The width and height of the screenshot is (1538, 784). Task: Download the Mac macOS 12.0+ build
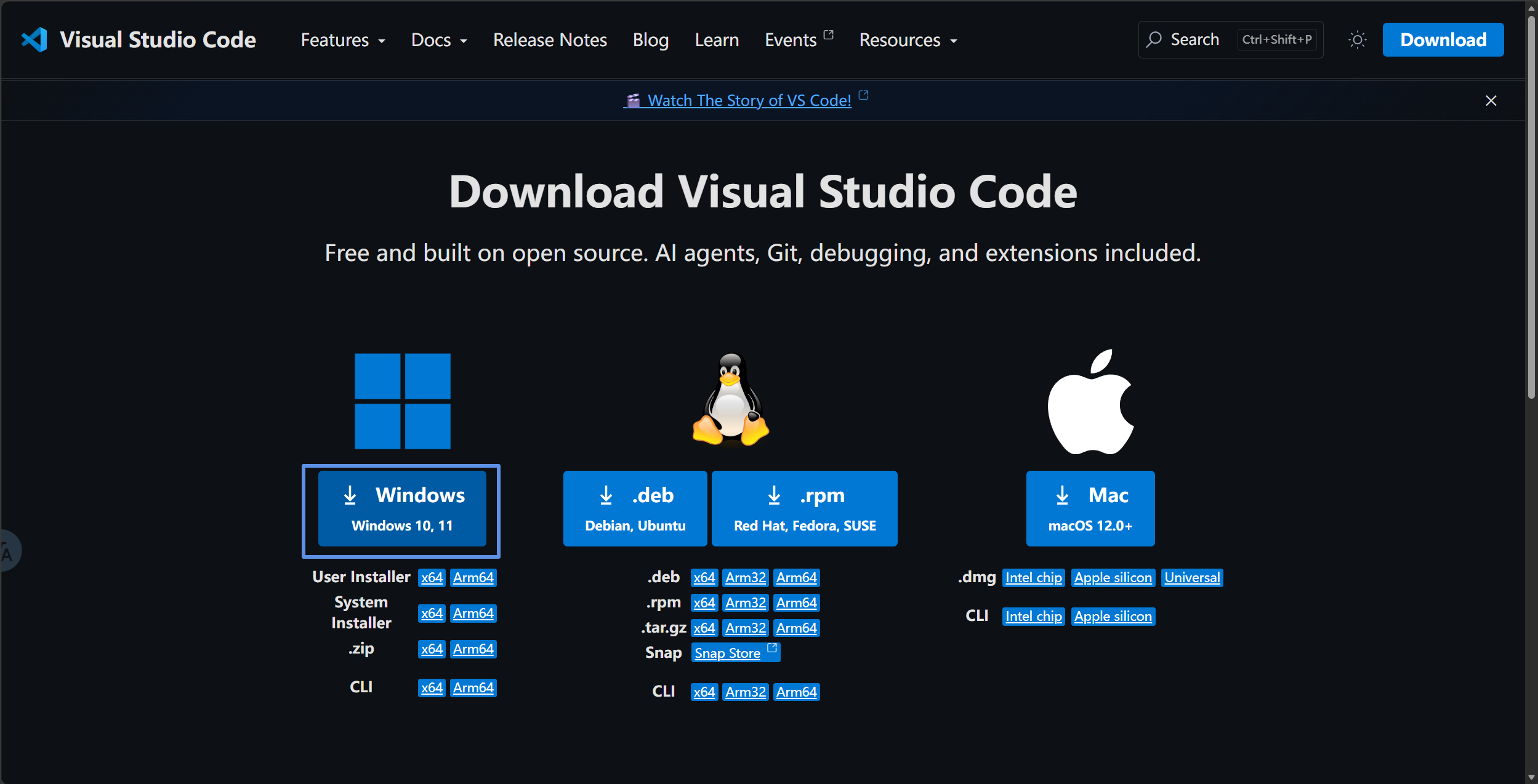(1090, 508)
